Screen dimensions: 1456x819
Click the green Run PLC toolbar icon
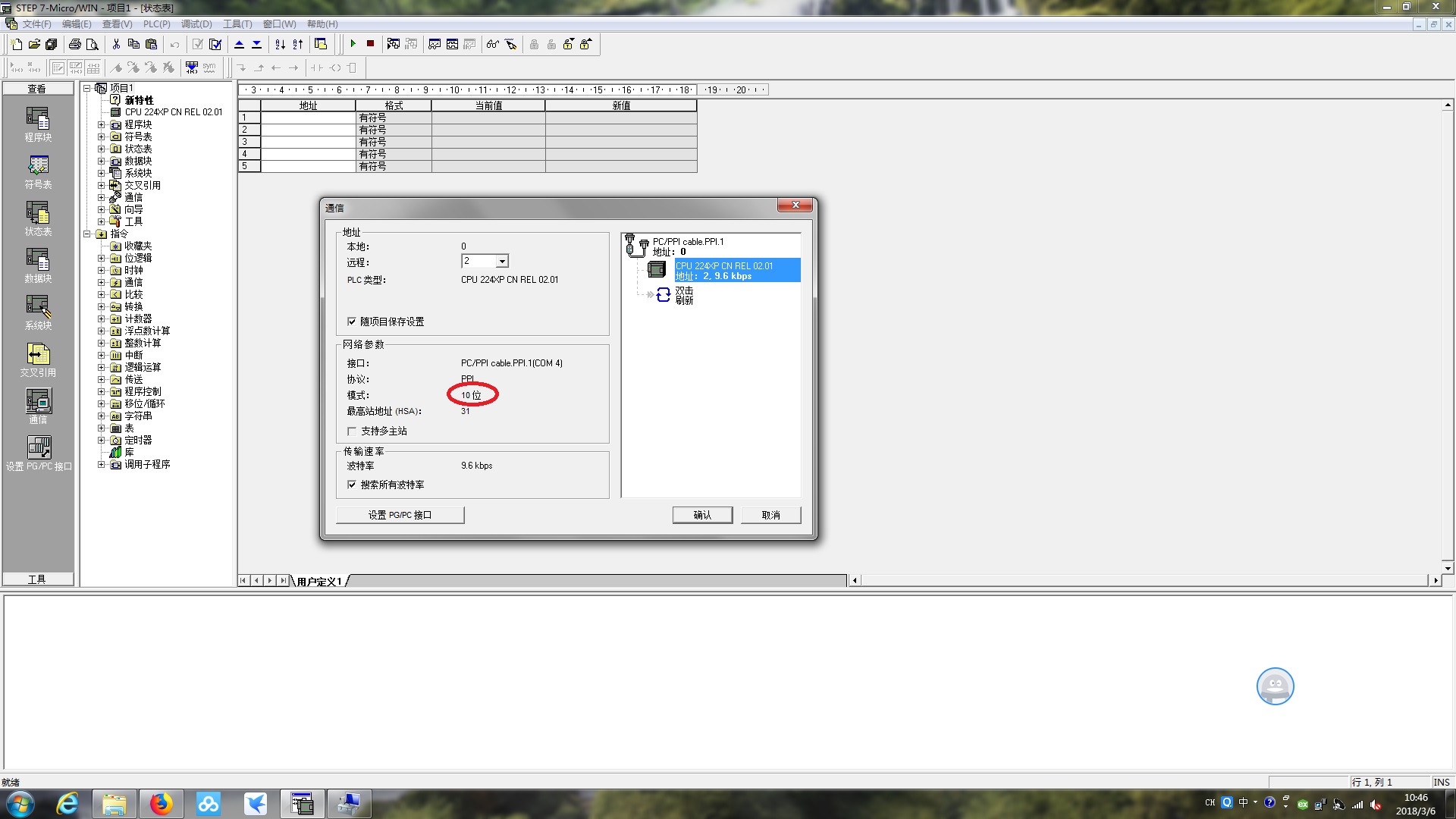click(x=353, y=44)
